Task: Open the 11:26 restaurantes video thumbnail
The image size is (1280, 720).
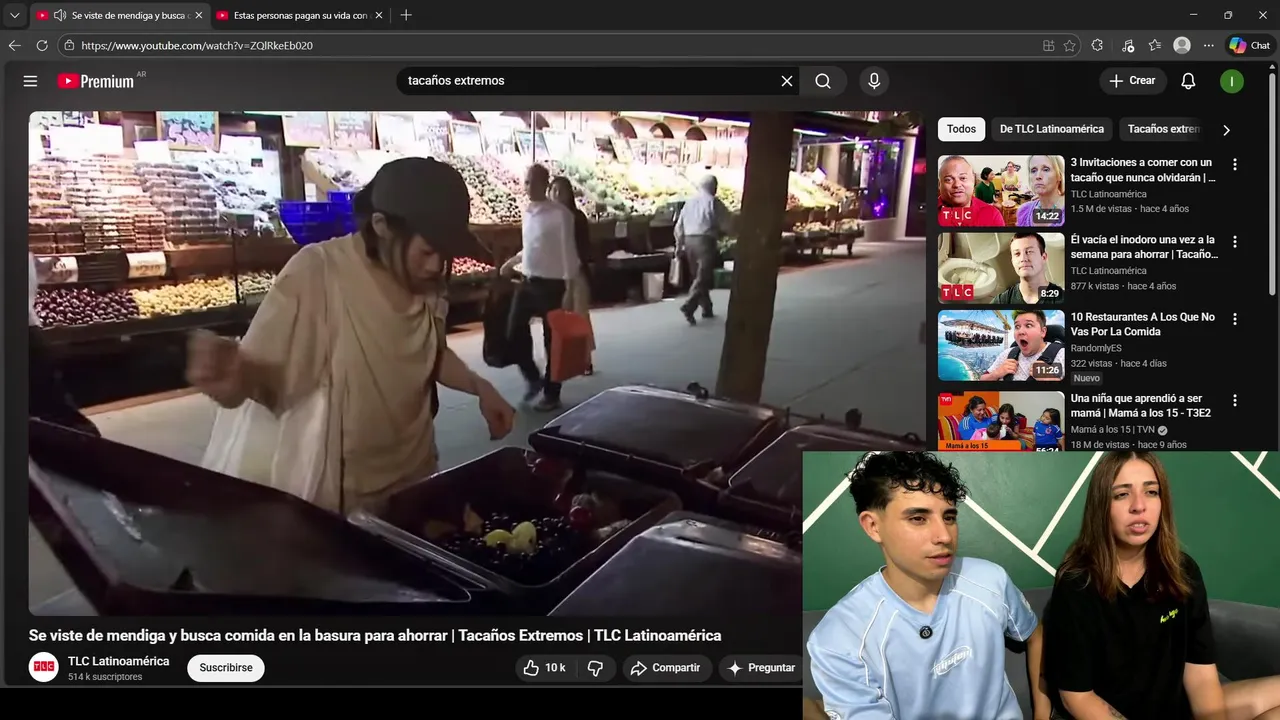Action: [x=1001, y=345]
